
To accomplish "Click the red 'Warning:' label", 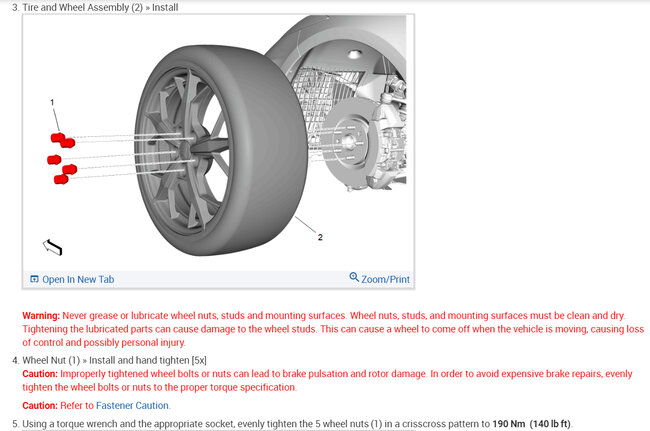I will click(41, 316).
